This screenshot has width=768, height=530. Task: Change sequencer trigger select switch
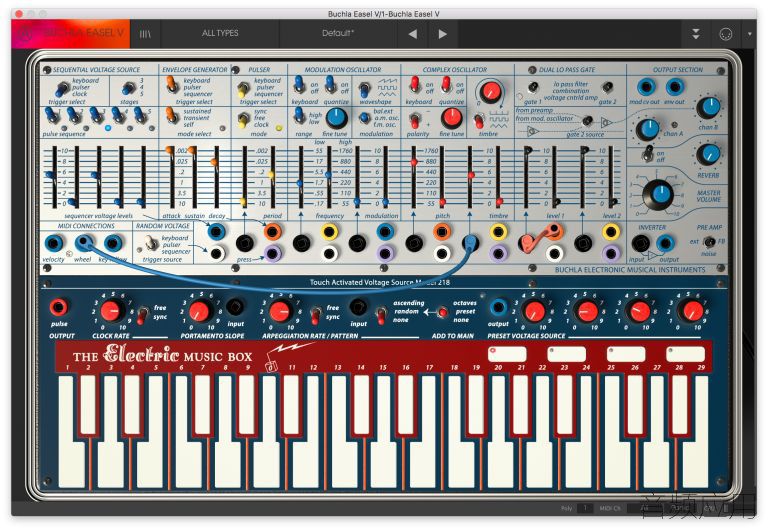pos(62,89)
